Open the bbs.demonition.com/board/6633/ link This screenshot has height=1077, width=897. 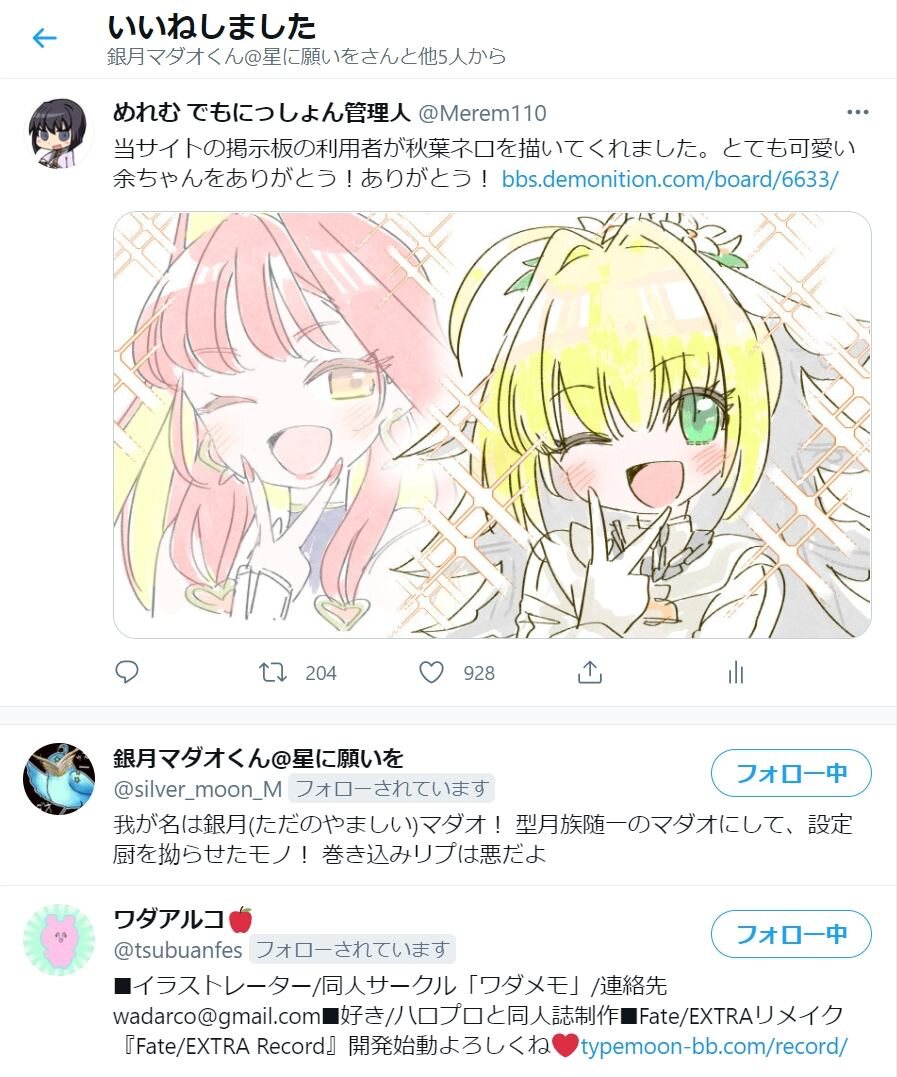tap(670, 179)
